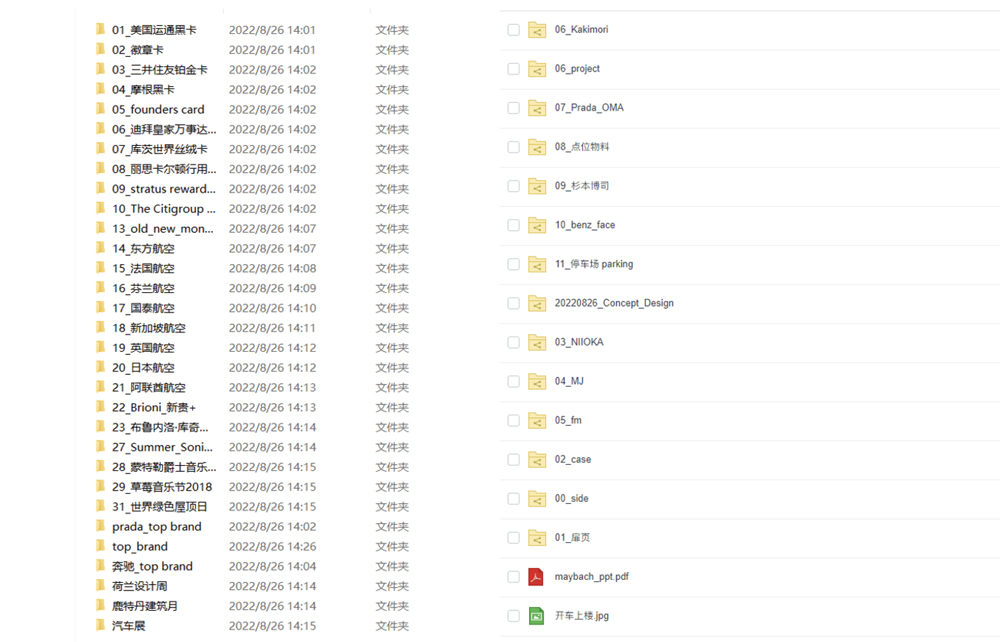
Task: Open the 20220826_Concept_Design folder icon
Action: tap(537, 303)
